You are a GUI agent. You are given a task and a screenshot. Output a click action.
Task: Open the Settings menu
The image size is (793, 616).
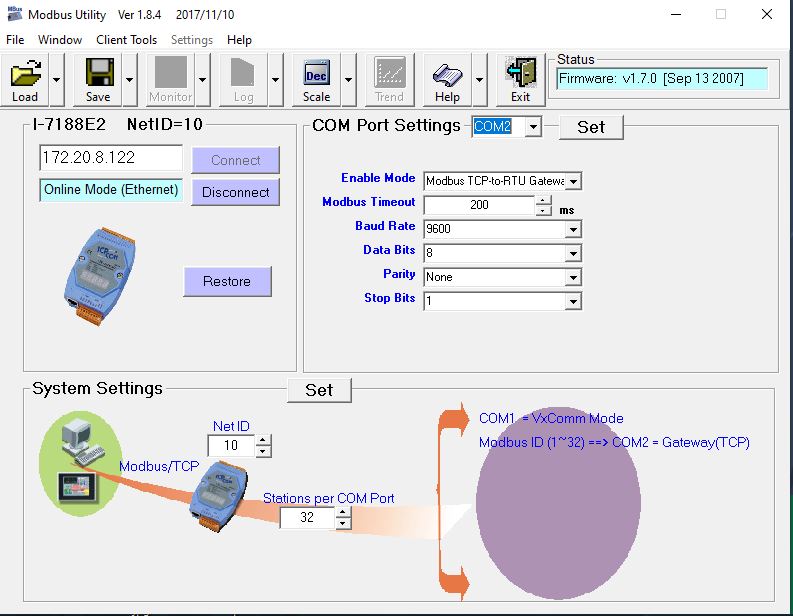(x=192, y=39)
